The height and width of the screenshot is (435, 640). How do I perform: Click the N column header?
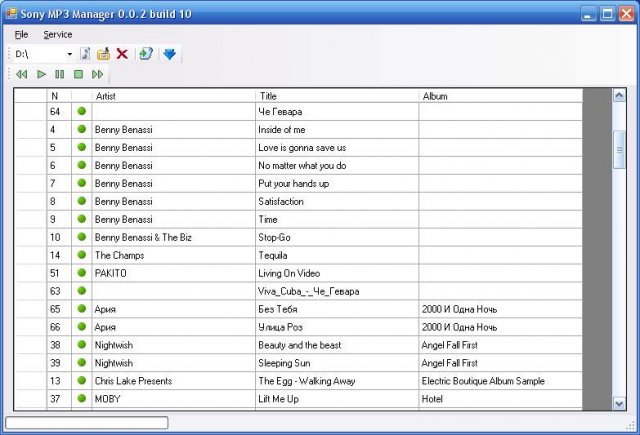[x=59, y=96]
